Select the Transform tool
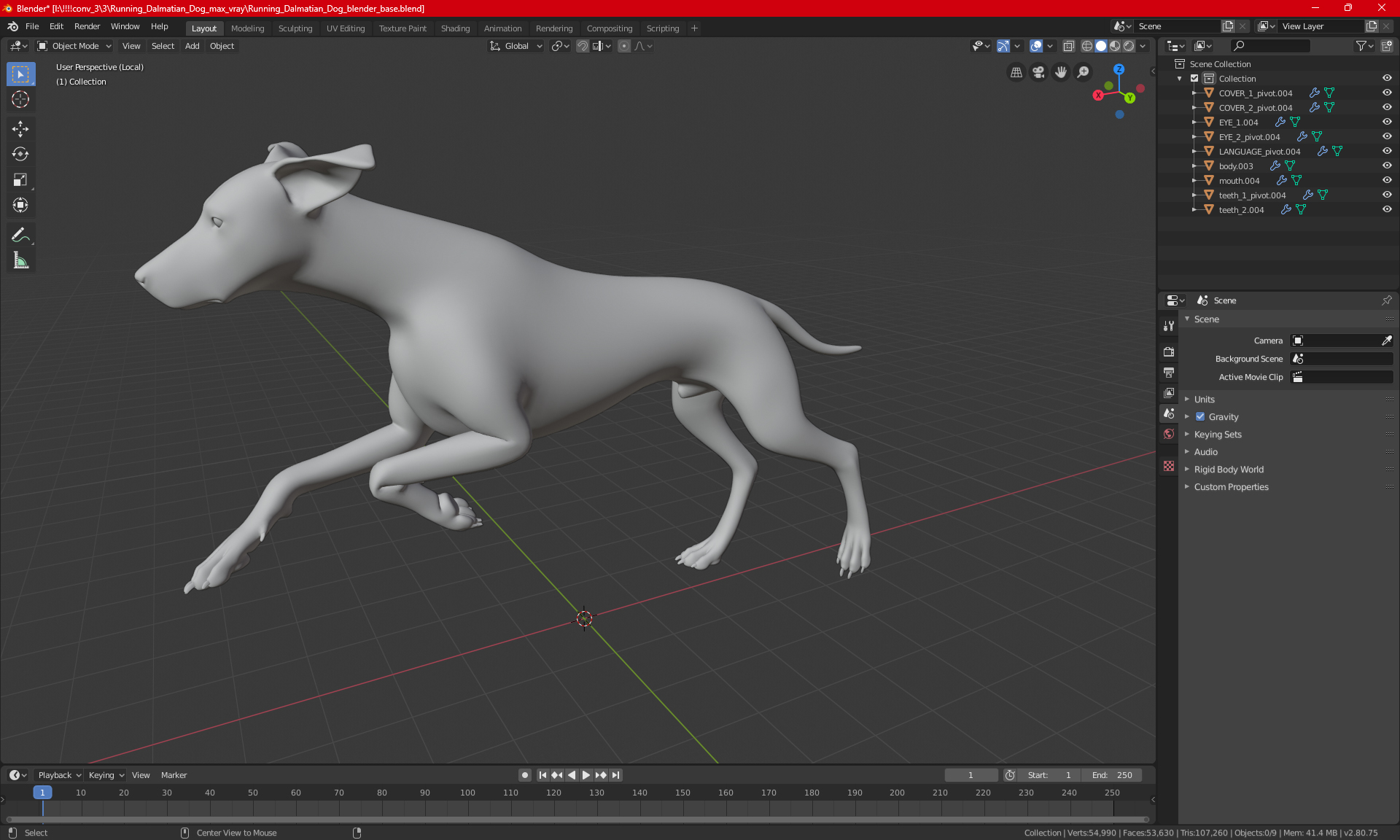Viewport: 1400px width, 840px height. coord(20,206)
